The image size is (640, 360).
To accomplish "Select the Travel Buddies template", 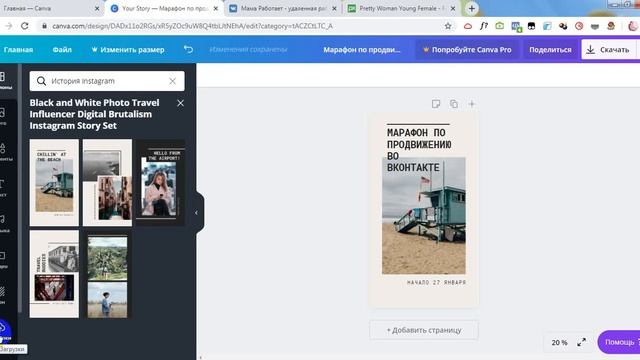I will coord(54,274).
